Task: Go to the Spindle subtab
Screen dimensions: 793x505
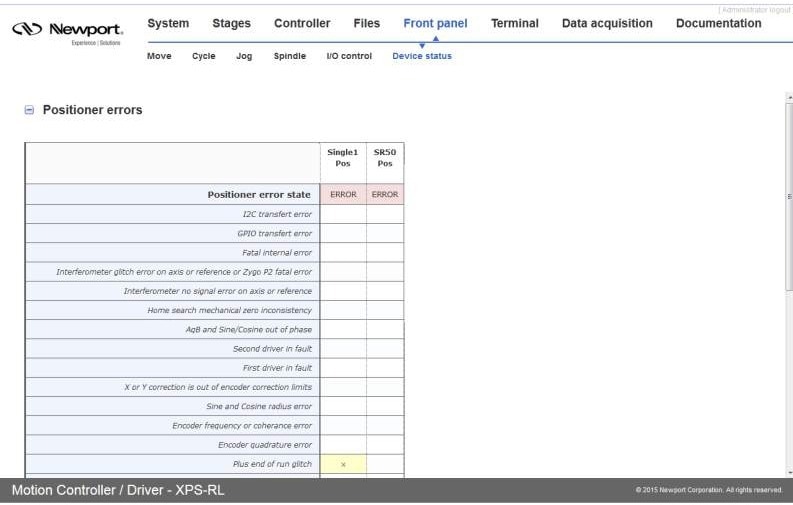Action: (x=289, y=56)
